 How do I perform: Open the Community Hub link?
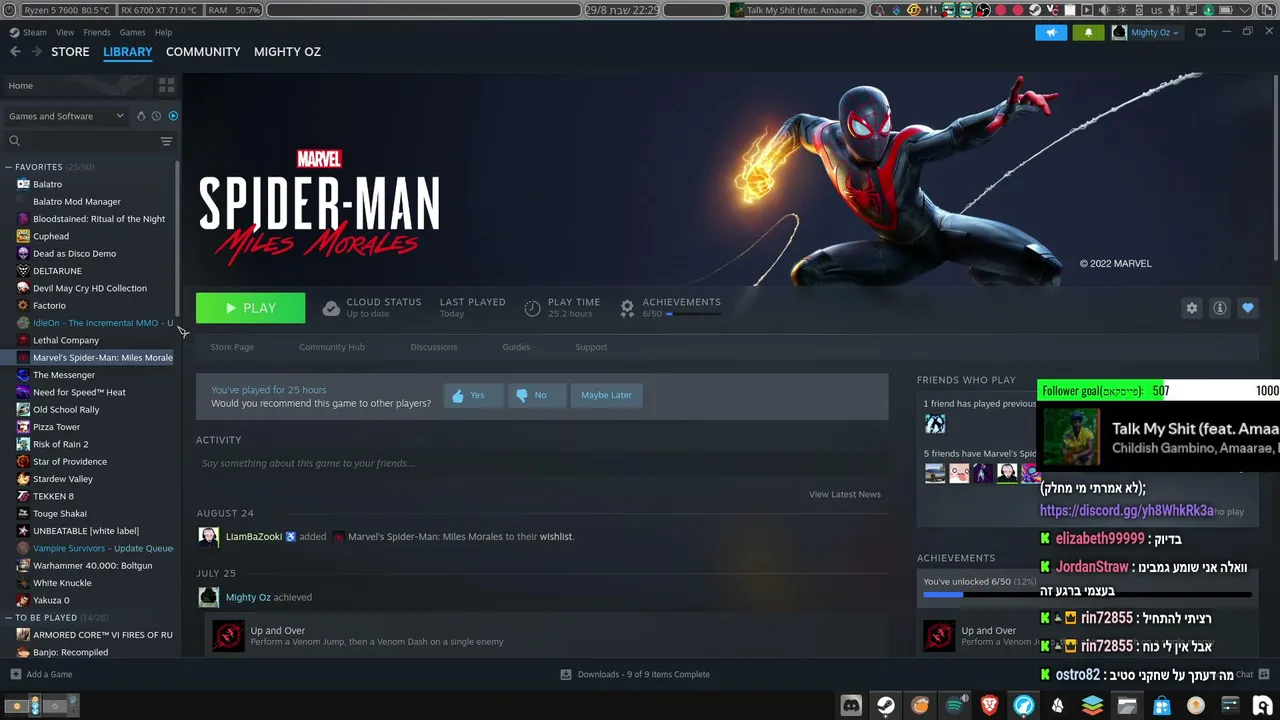pos(332,347)
